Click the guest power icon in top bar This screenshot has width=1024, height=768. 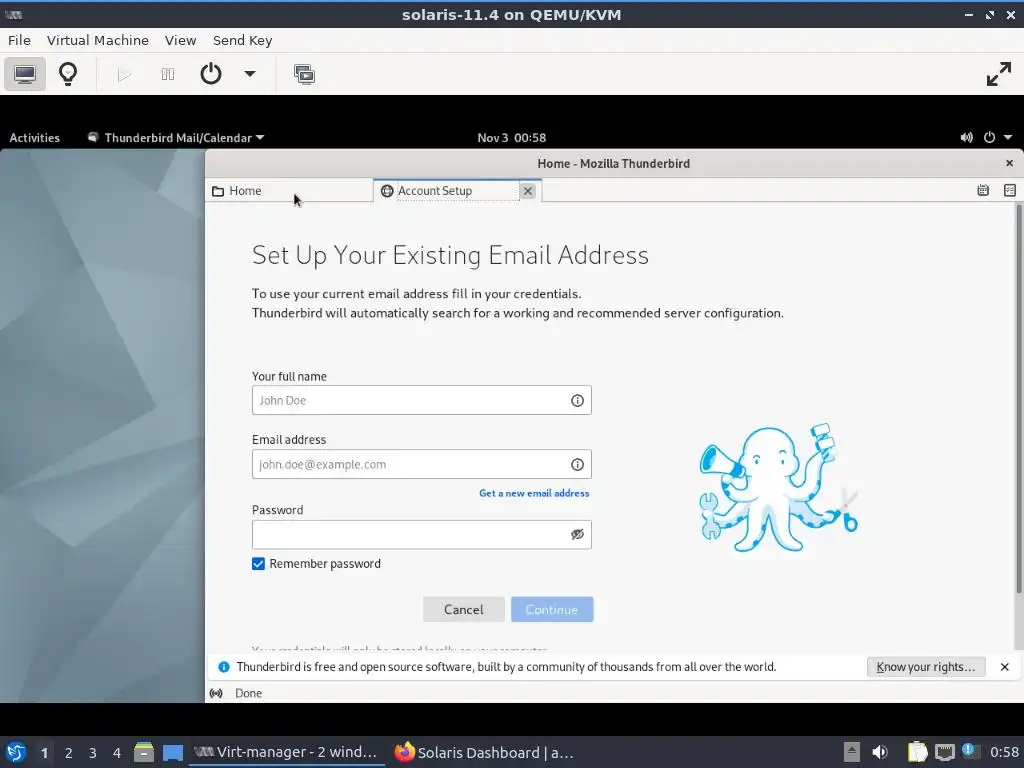(x=989, y=138)
